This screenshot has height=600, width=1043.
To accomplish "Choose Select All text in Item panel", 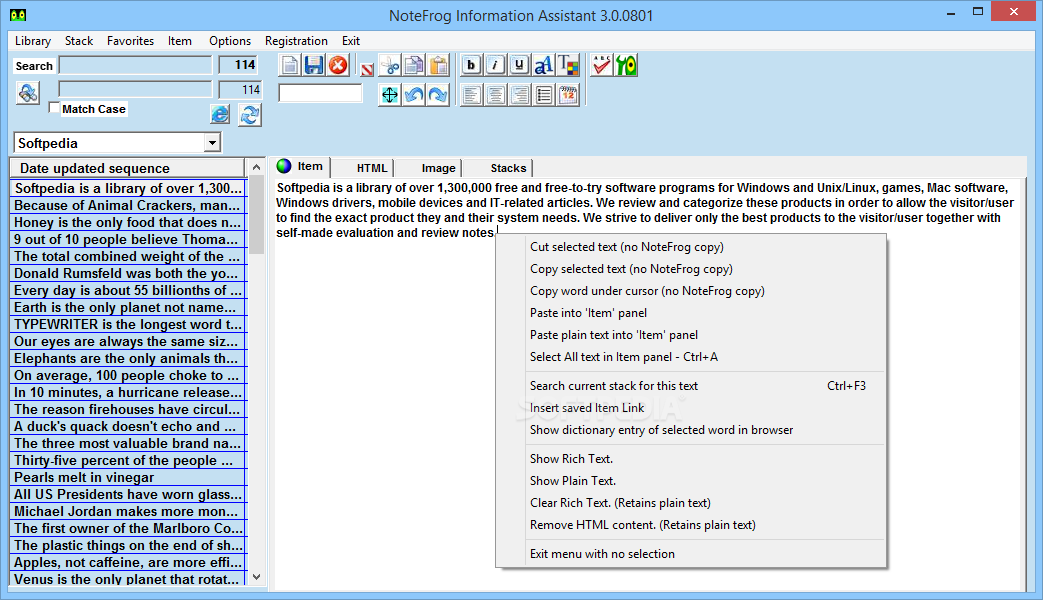I will (x=690, y=357).
